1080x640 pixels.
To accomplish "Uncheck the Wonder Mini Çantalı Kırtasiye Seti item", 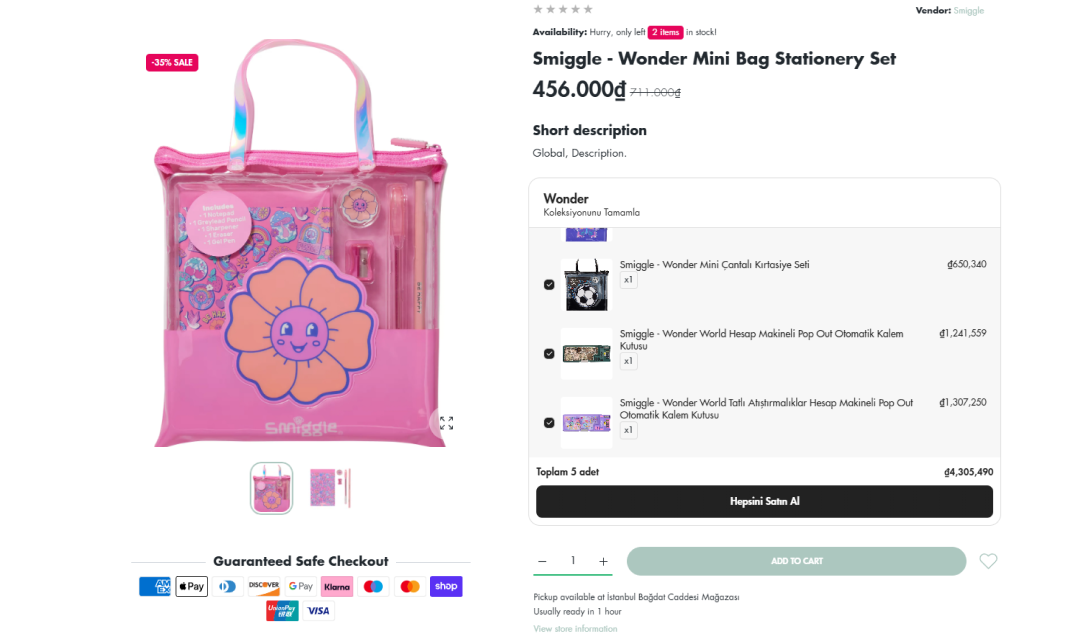I will (x=548, y=284).
